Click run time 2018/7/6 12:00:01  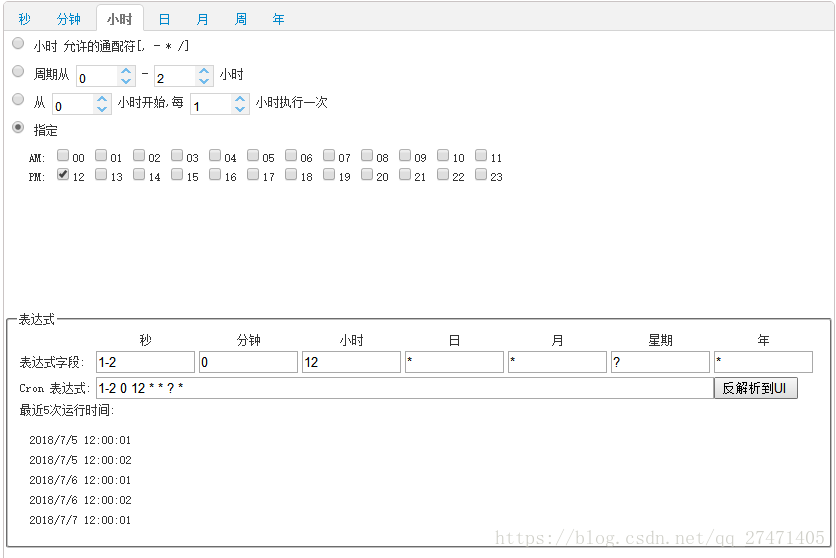point(80,480)
